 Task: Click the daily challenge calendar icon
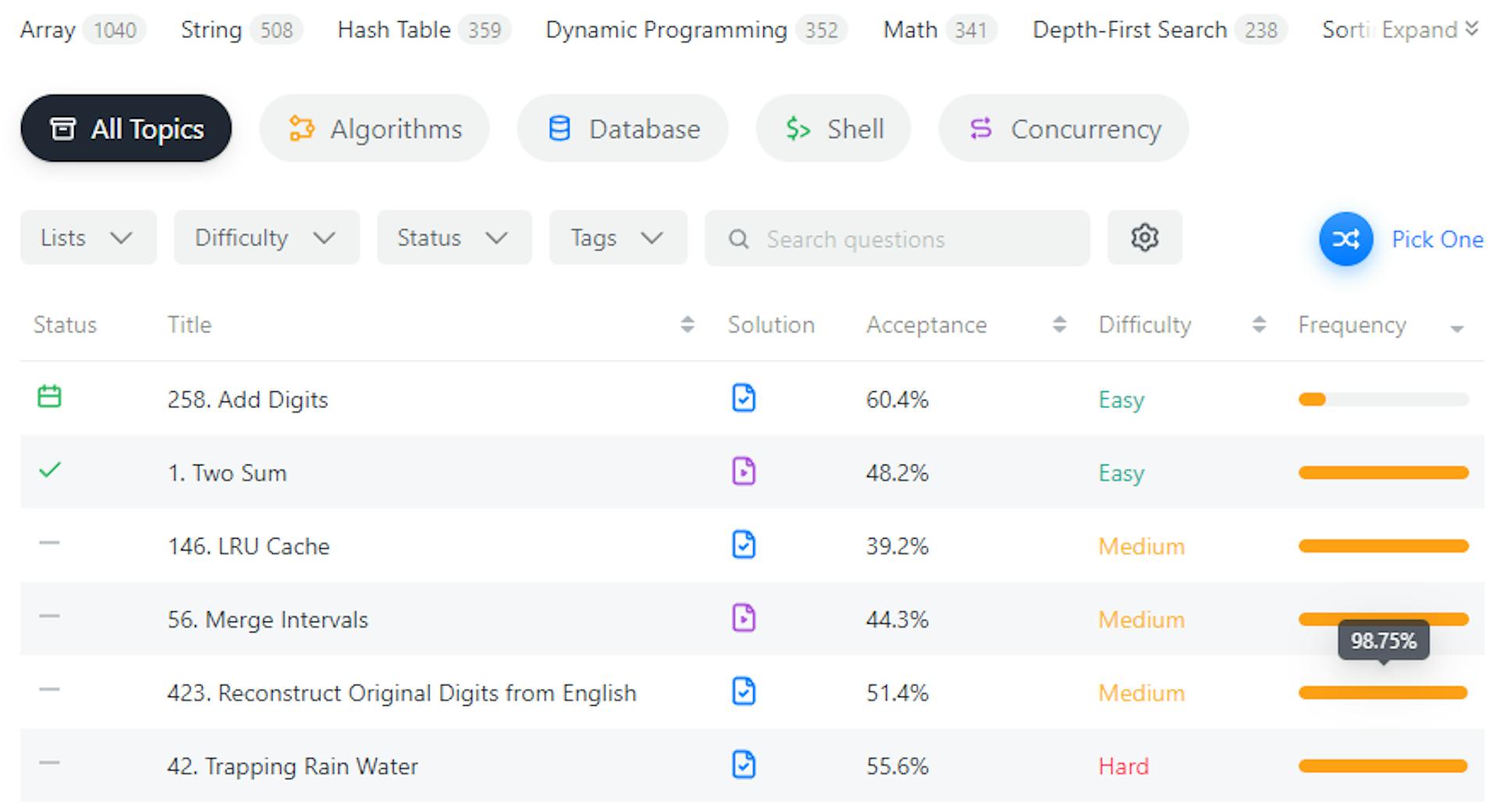tap(49, 397)
